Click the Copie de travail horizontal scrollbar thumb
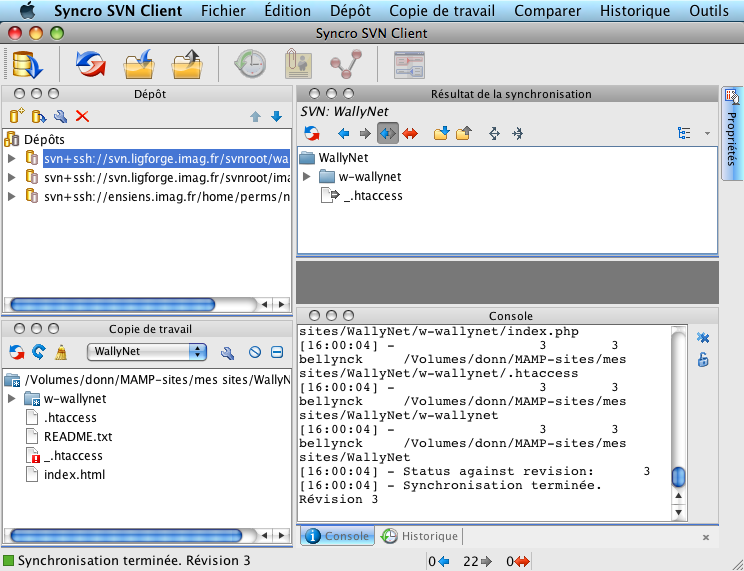744x571 pixels. (126, 536)
